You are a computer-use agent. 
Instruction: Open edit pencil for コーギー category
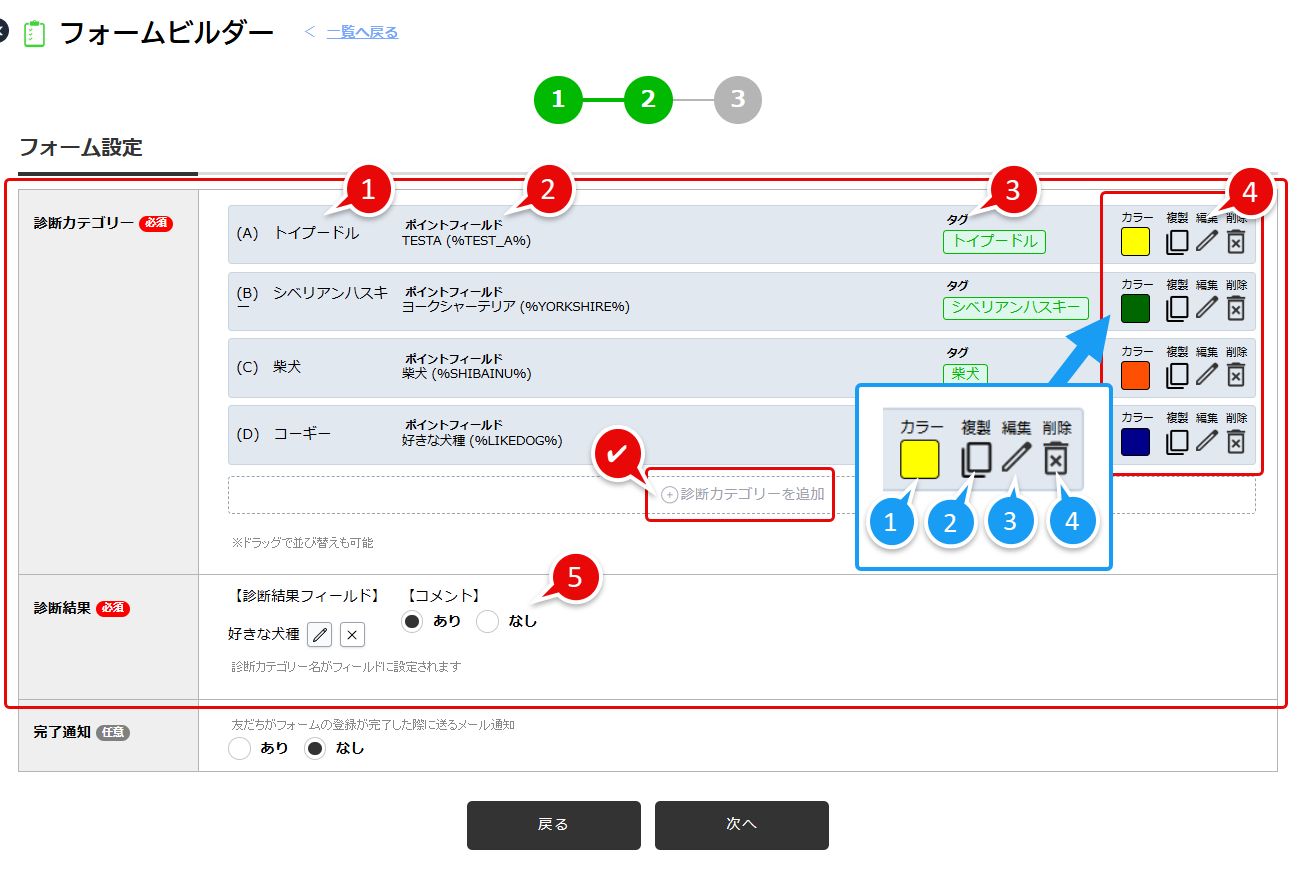tap(1206, 440)
